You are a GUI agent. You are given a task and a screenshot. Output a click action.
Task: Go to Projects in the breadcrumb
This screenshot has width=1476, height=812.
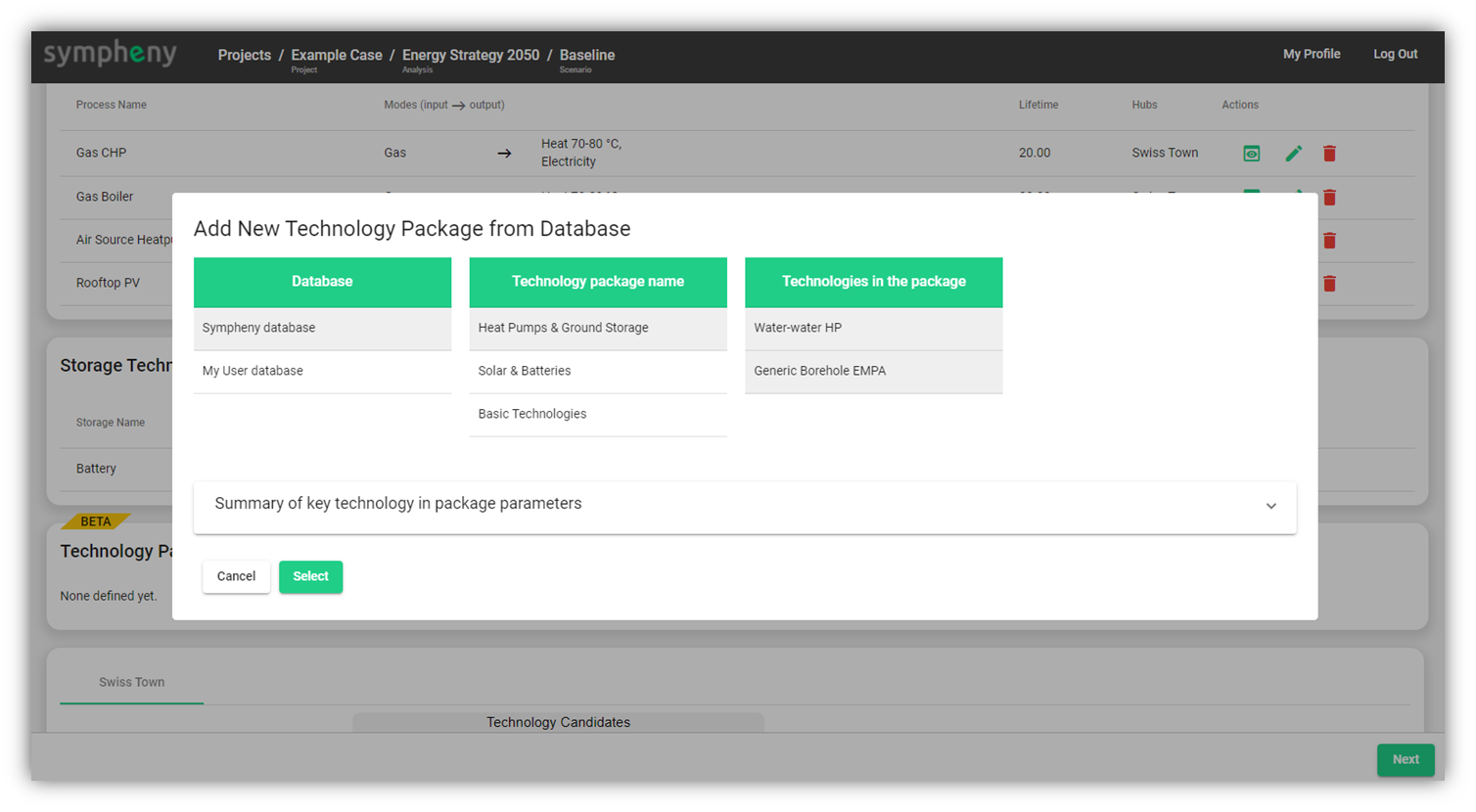[x=244, y=55]
